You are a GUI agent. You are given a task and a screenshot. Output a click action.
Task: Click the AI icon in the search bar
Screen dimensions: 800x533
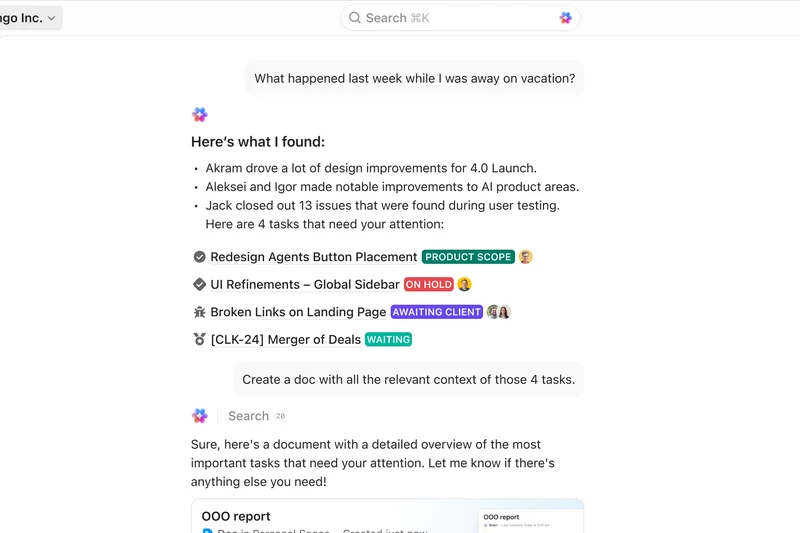(x=566, y=18)
